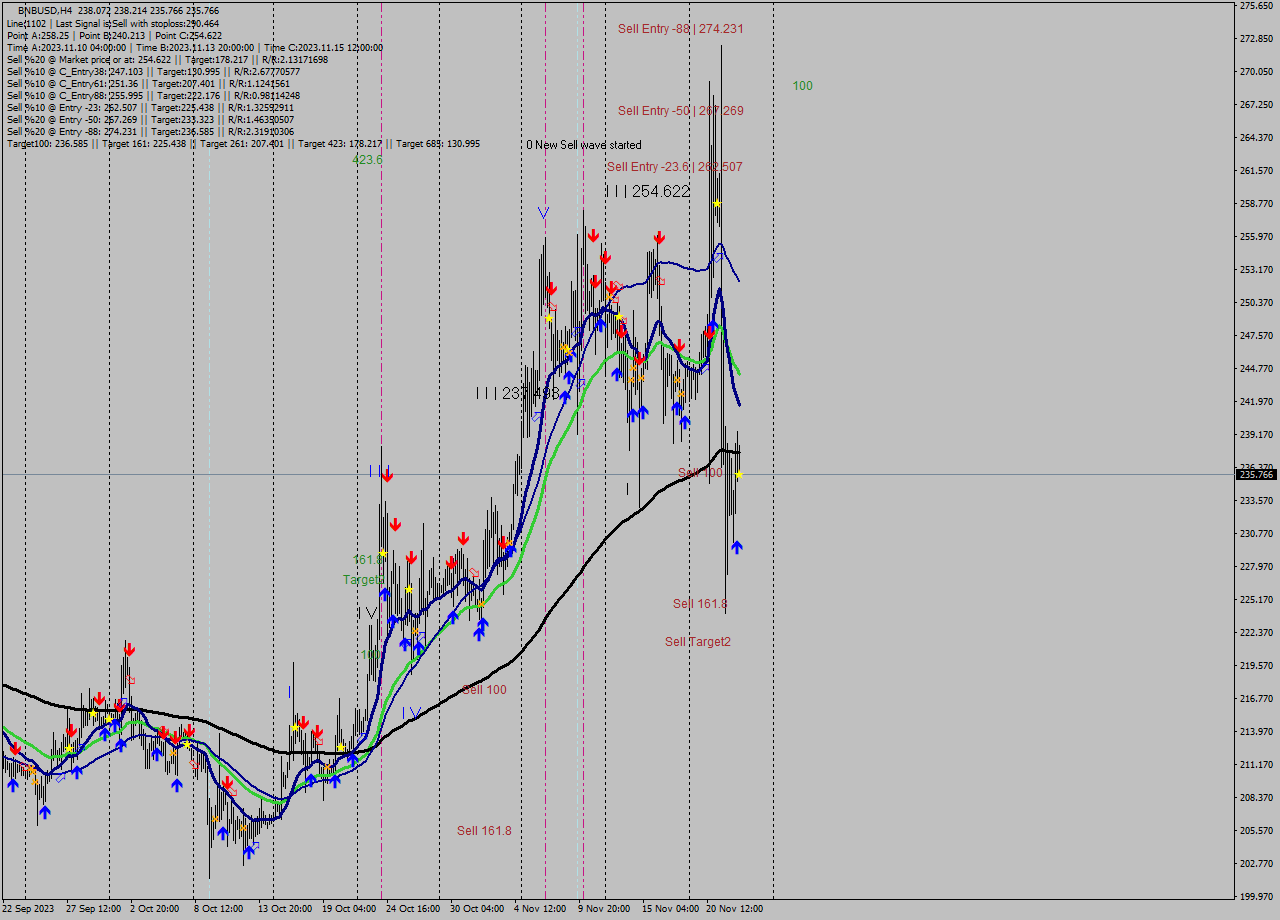Click the 'Target100: 236.585' targets line
The image size is (1280, 920).
point(243,144)
